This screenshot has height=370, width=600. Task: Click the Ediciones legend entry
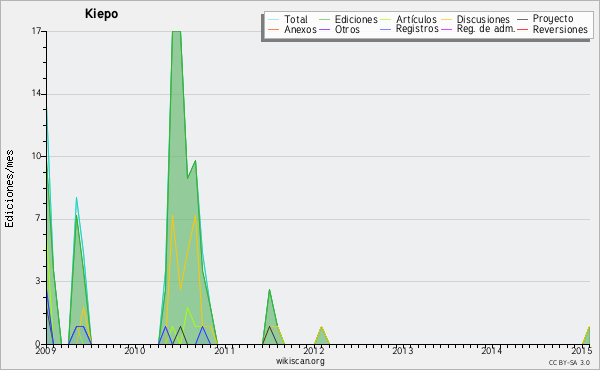(348, 19)
